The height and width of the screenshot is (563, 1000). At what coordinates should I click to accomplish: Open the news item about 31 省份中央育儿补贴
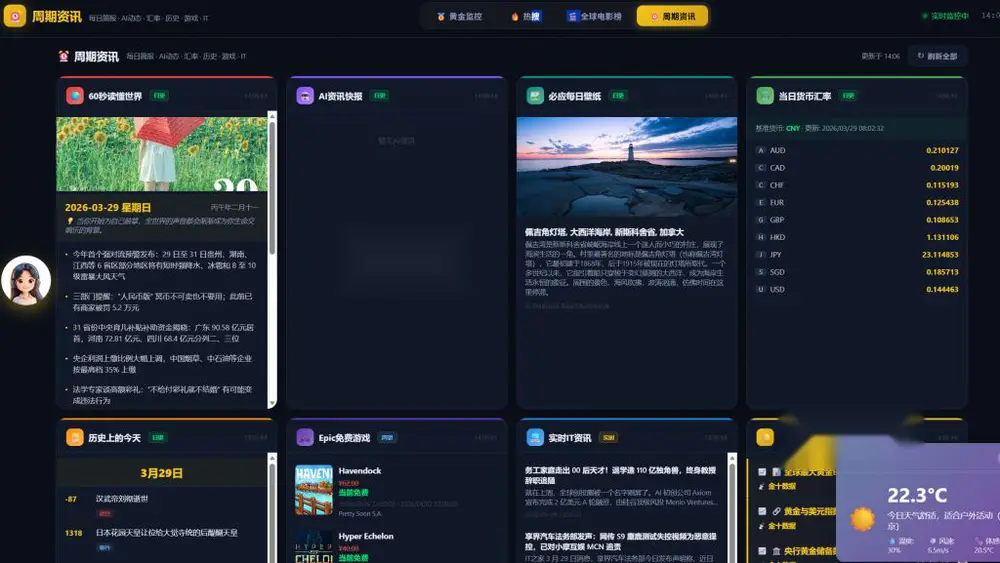(161, 333)
